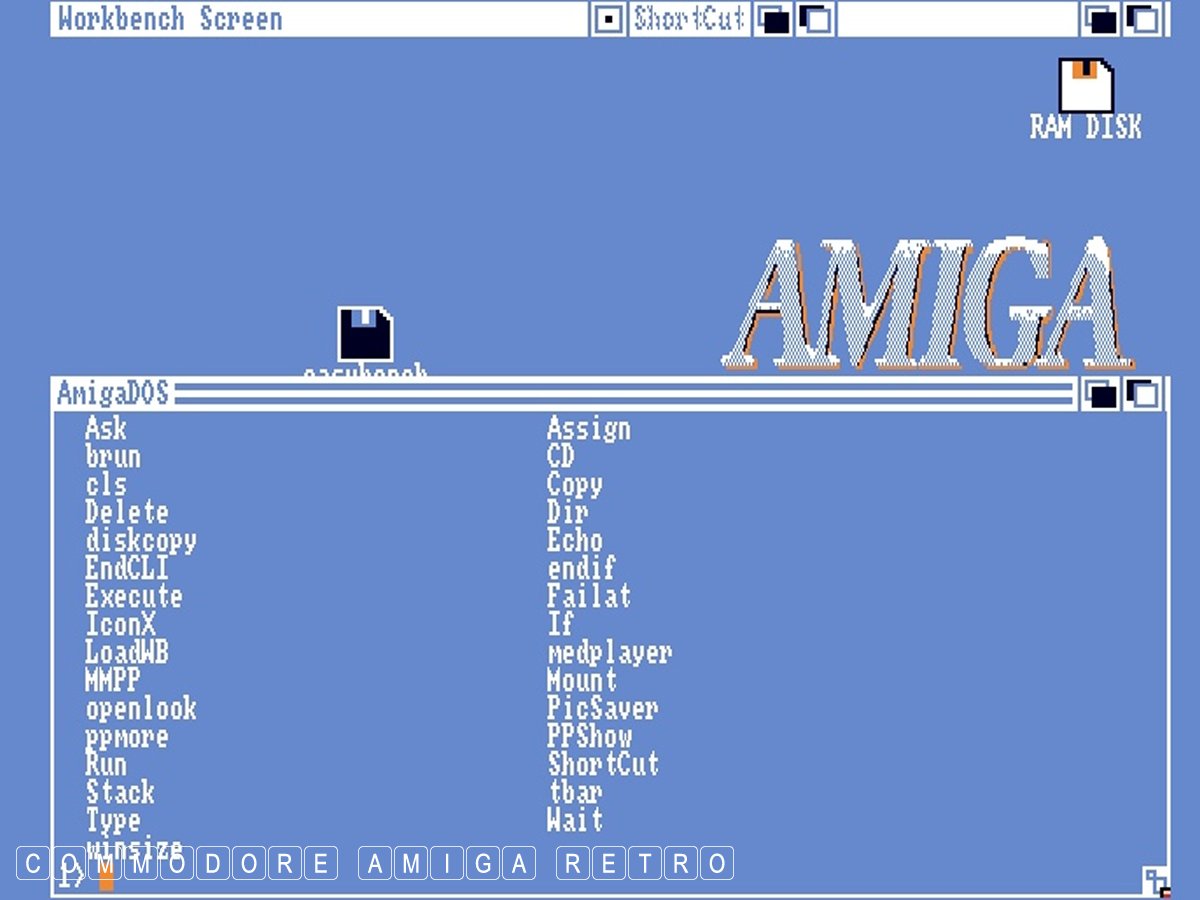1200x900 pixels.
Task: Click the AmigaDOS window resize gadget
Action: [x=1156, y=882]
